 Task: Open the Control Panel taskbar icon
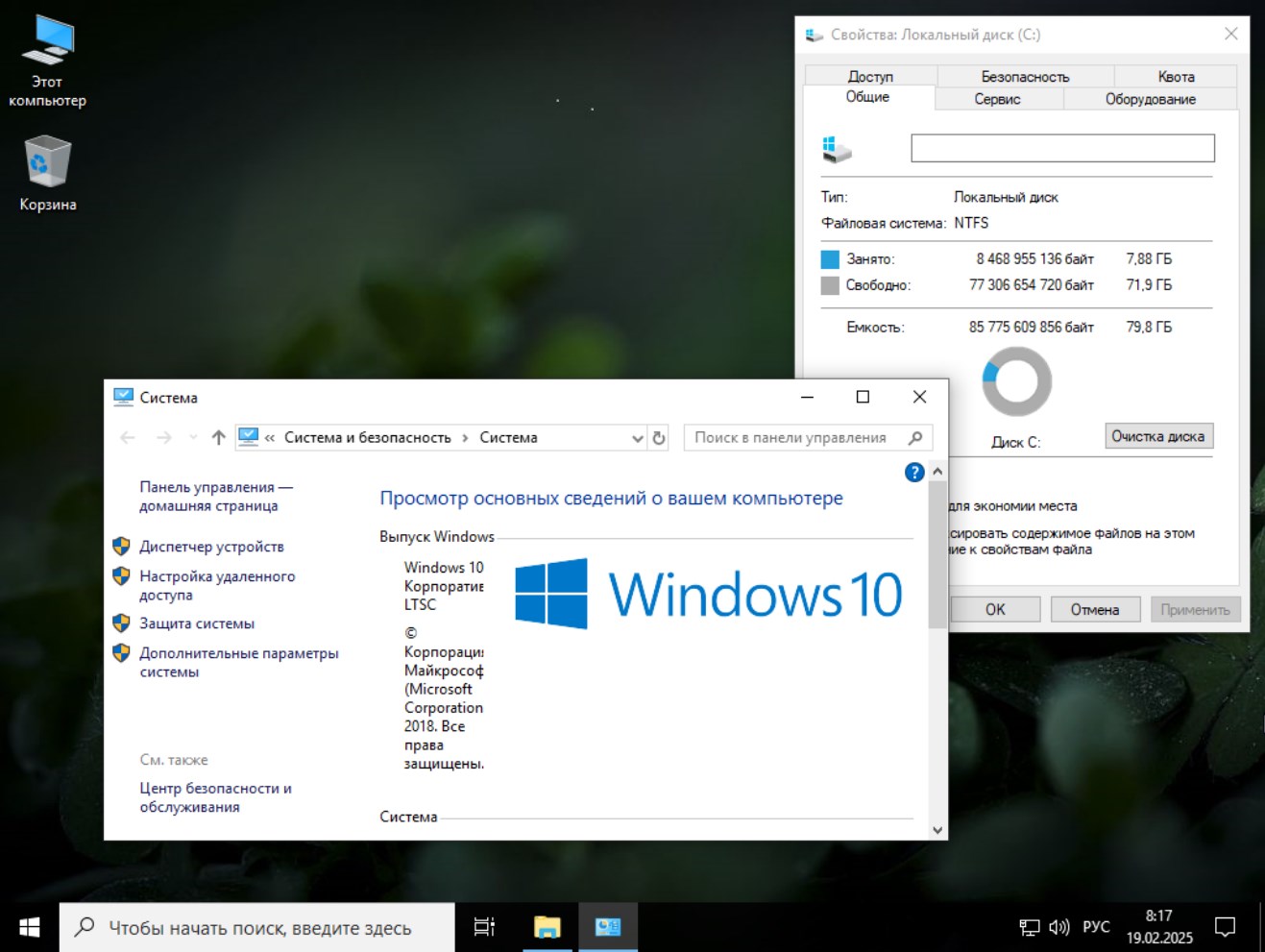tap(608, 926)
